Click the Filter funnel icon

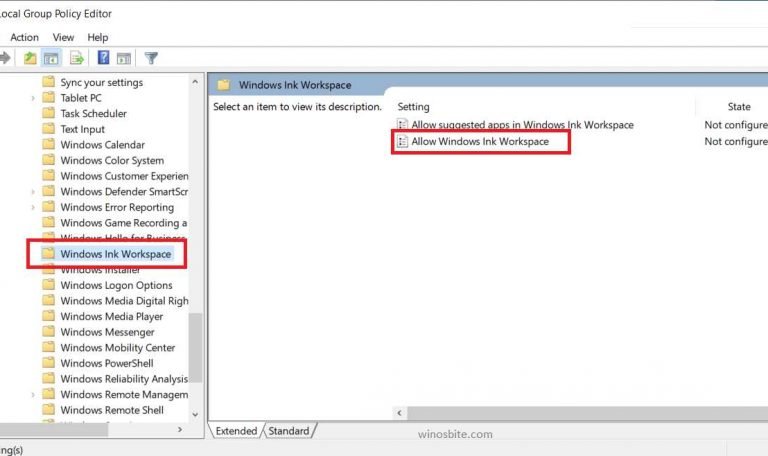pos(151,59)
